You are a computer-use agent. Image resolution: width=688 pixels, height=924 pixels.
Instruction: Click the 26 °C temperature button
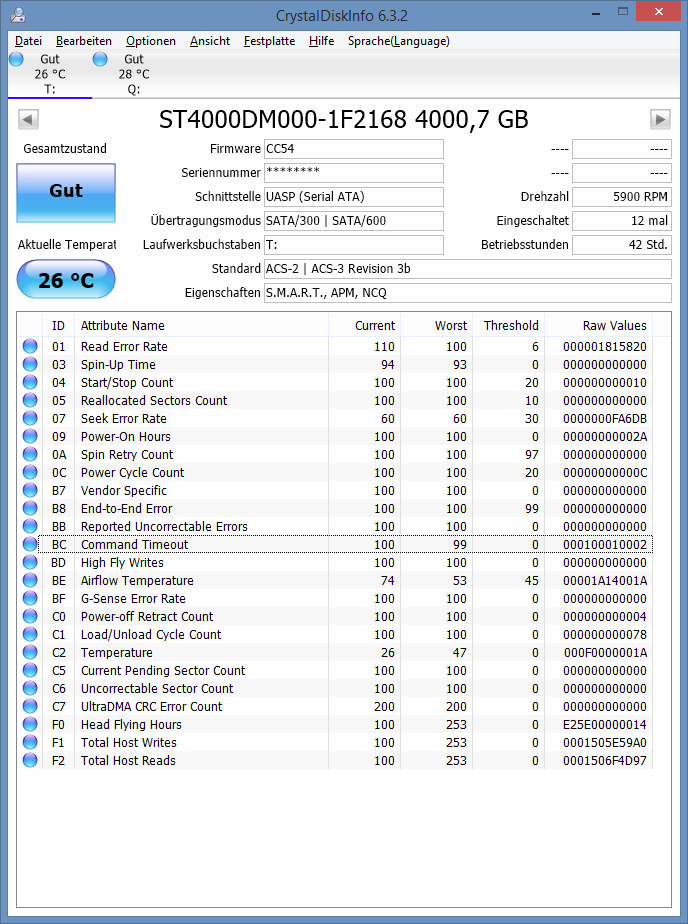coord(66,279)
